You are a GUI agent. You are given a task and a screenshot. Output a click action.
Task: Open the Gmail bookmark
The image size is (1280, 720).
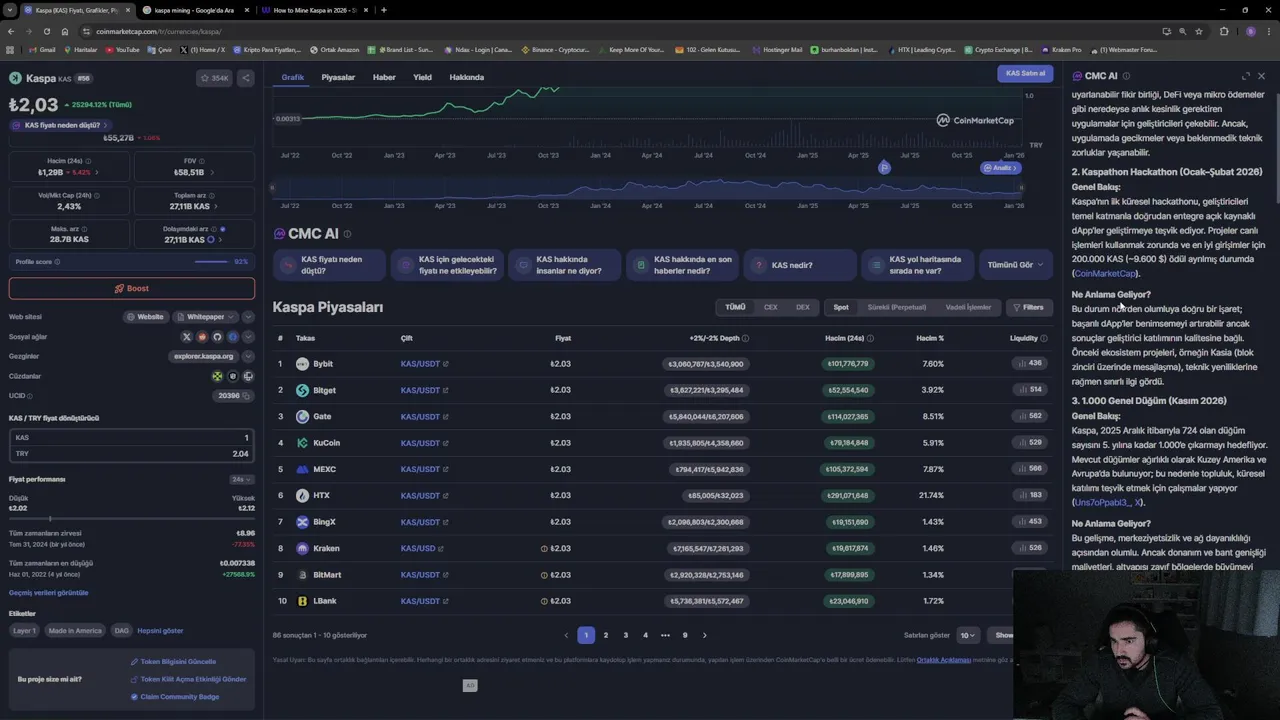[x=41, y=49]
